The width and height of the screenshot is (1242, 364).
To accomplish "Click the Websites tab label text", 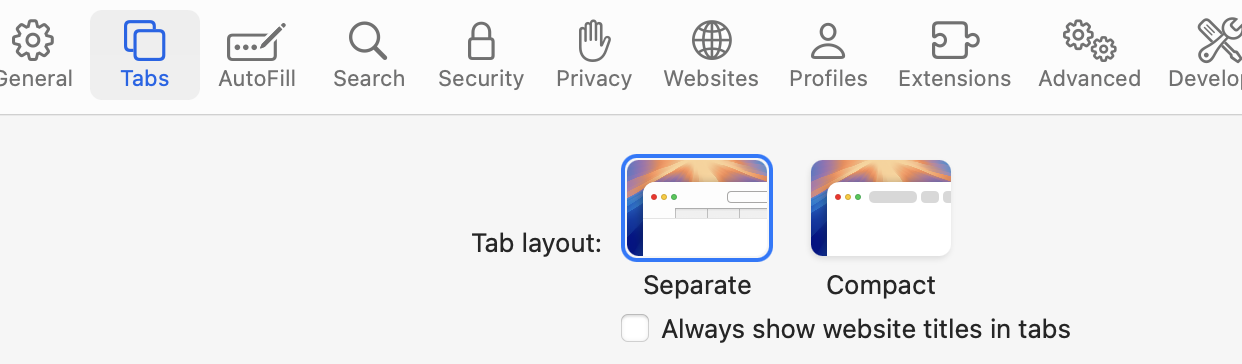I will (711, 78).
